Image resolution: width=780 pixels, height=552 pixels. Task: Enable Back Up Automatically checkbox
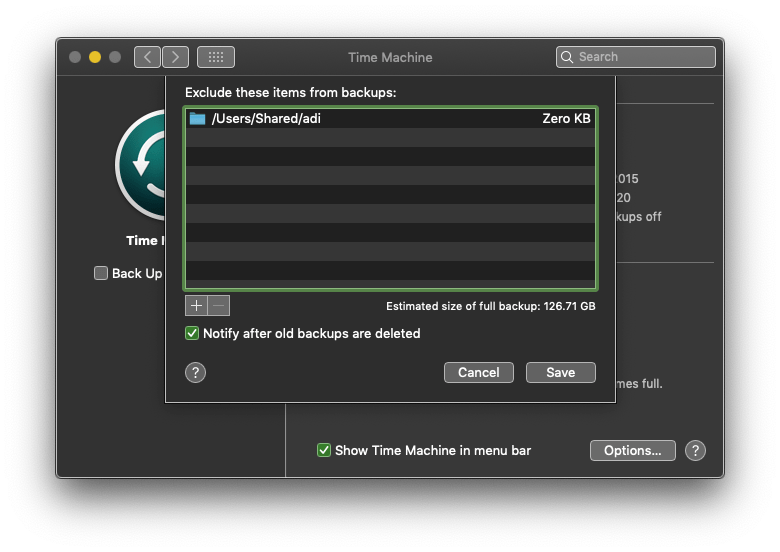[101, 273]
